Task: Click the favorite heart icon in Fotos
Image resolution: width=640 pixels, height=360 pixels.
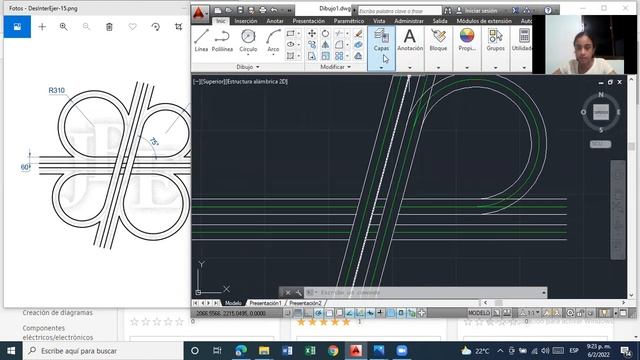Action: (x=132, y=27)
